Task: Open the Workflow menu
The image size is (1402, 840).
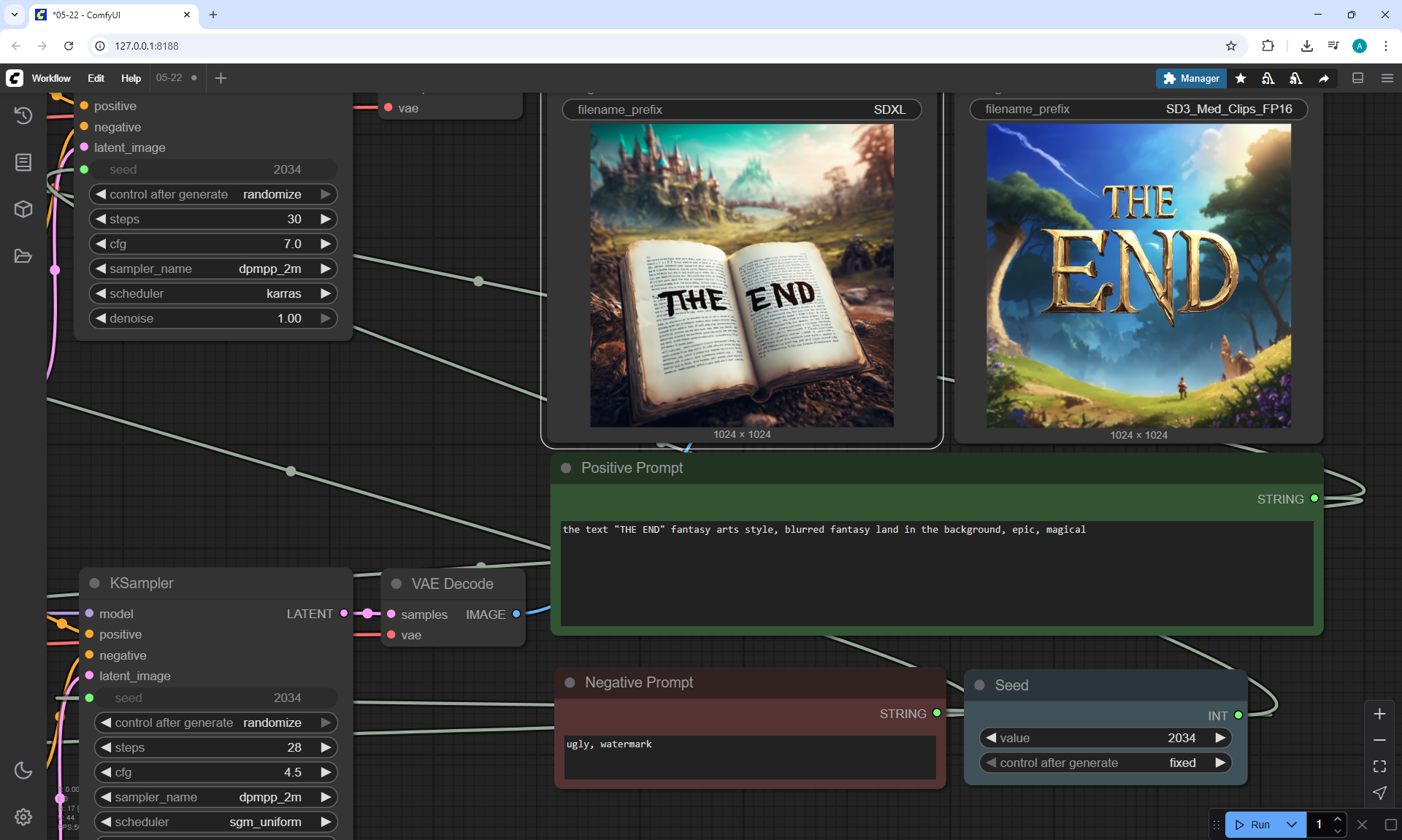Action: tap(51, 78)
